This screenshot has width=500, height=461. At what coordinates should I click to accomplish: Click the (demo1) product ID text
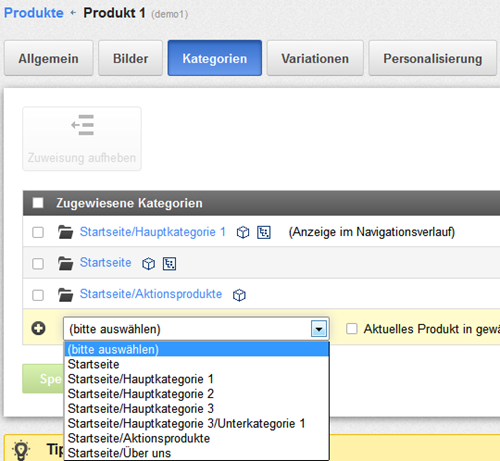pos(170,14)
